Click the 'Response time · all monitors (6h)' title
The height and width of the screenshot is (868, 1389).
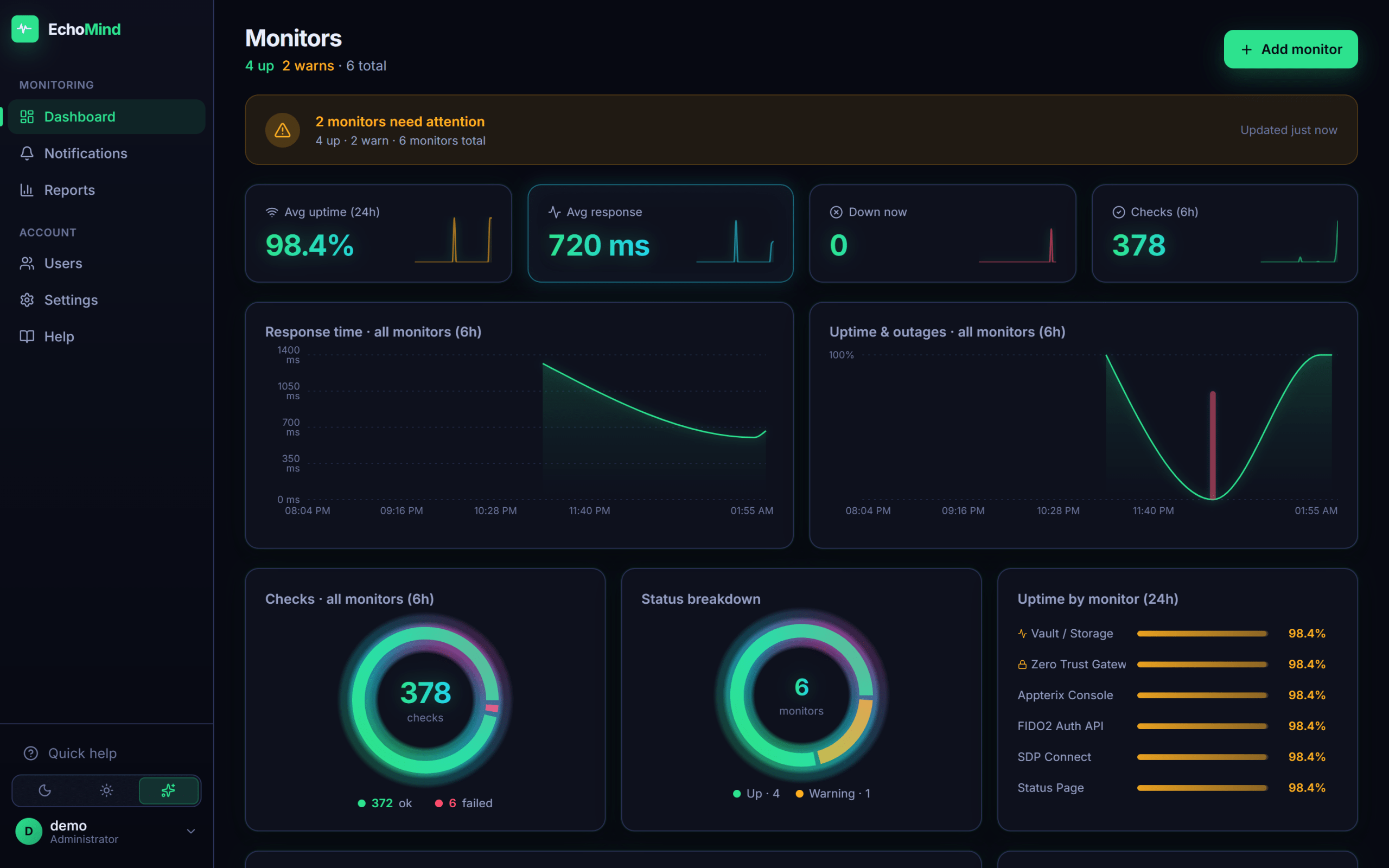373,332
